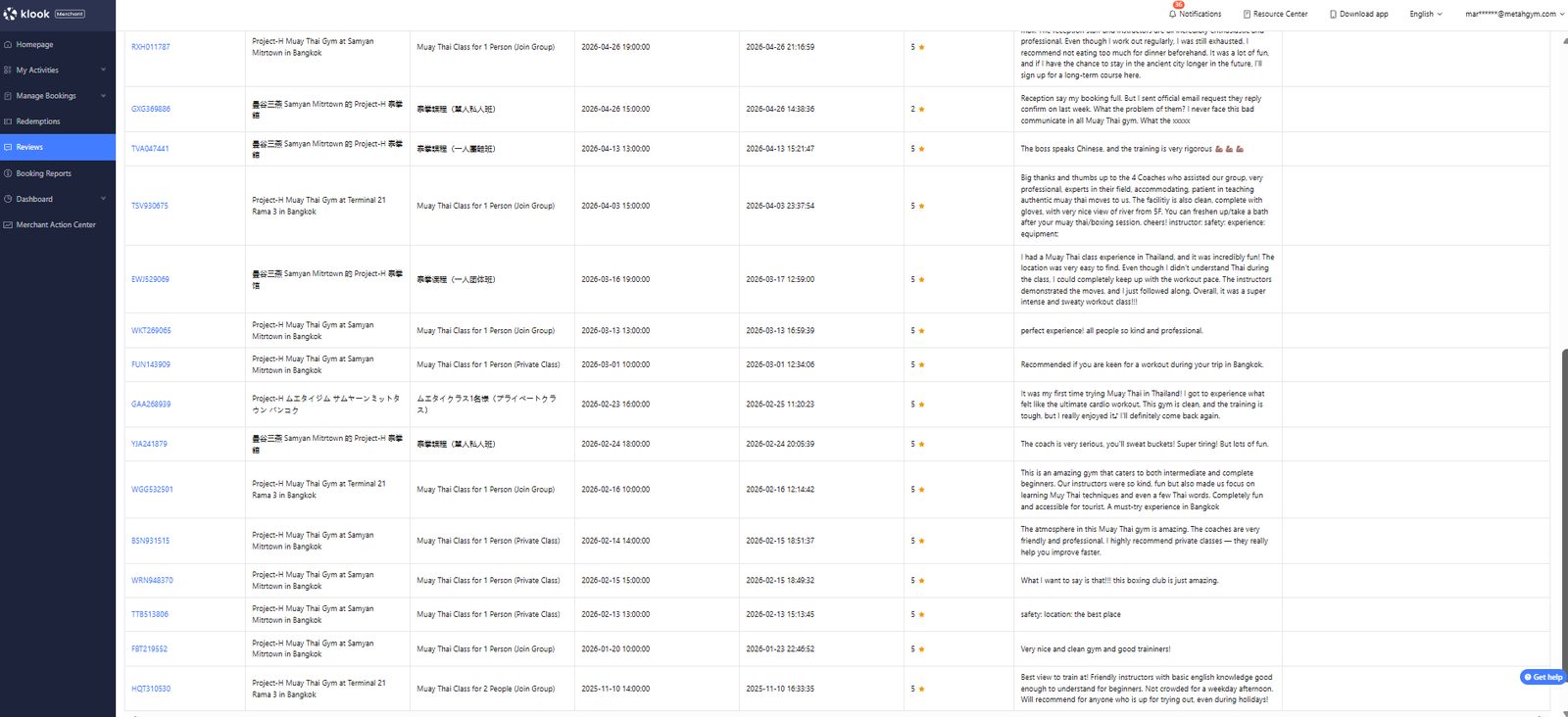The width and height of the screenshot is (1568, 717).
Task: Click review time '2026-03-17 12:59:00'
Action: click(780, 279)
